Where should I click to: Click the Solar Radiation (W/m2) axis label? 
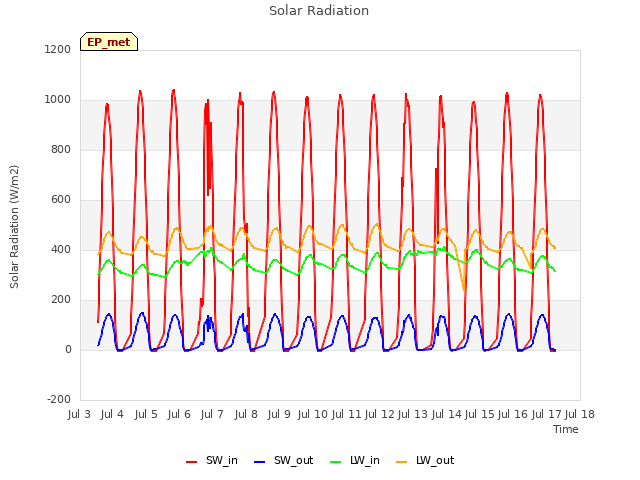pos(14,227)
